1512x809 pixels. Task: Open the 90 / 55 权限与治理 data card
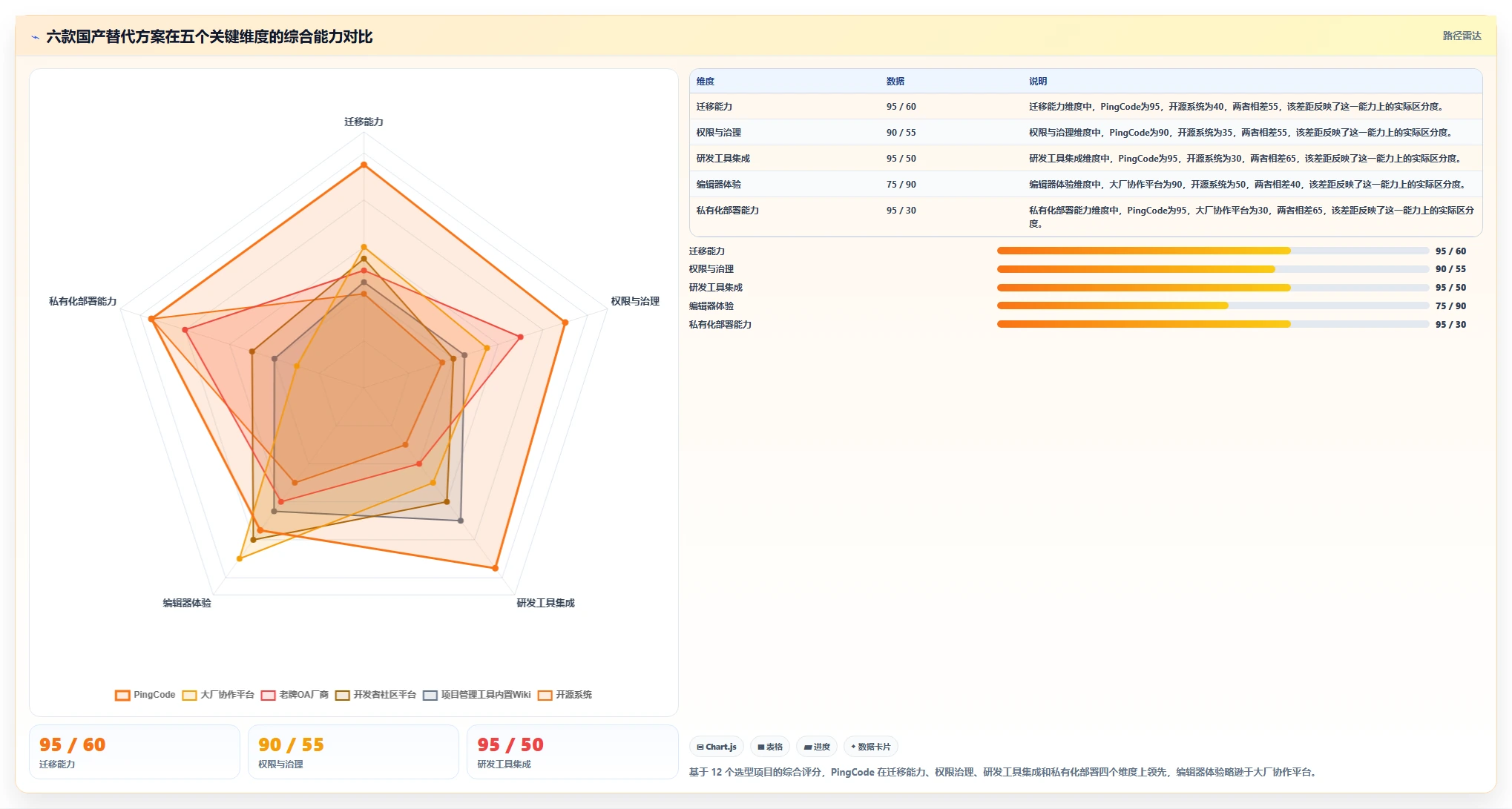click(353, 752)
